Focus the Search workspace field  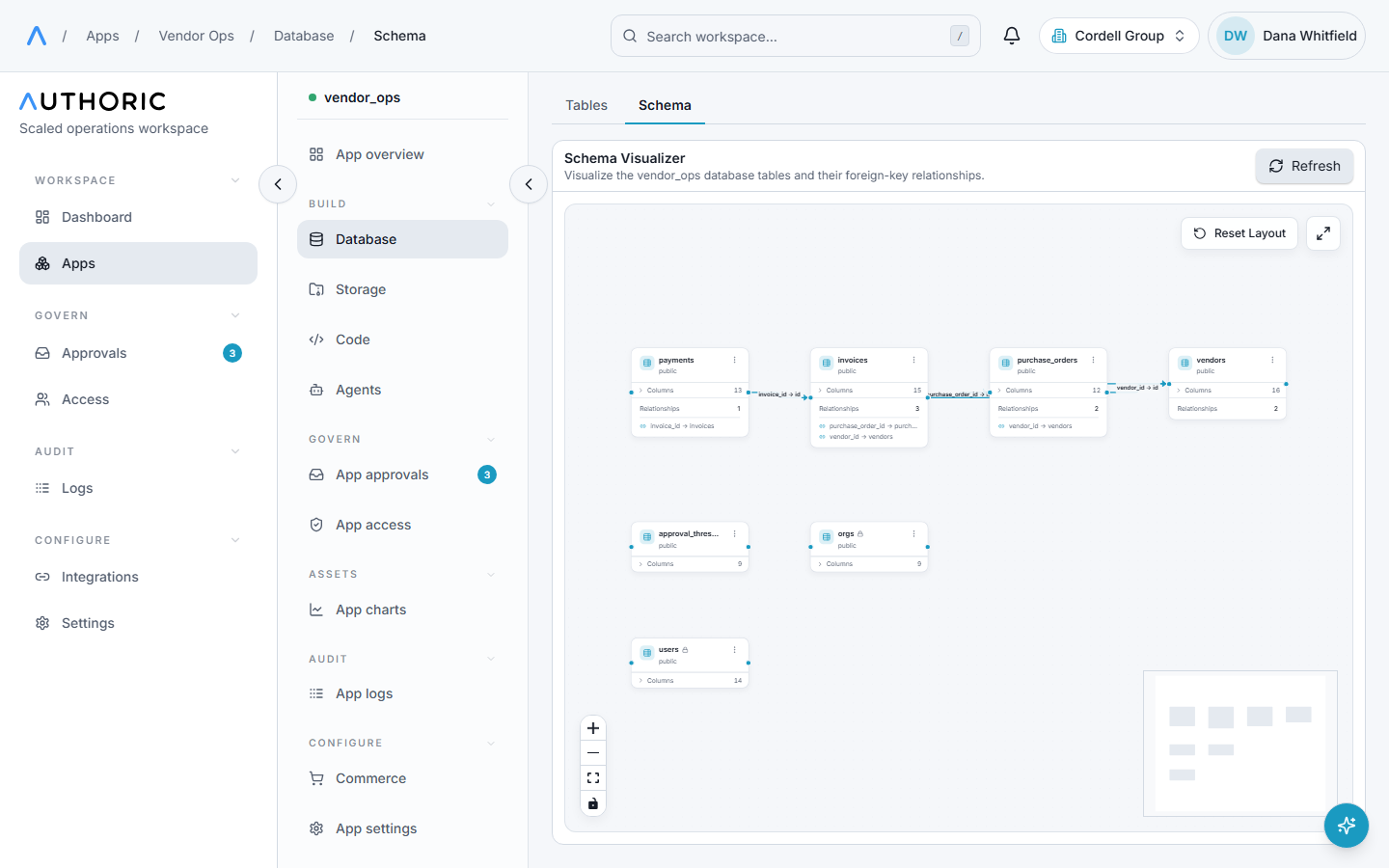click(796, 36)
